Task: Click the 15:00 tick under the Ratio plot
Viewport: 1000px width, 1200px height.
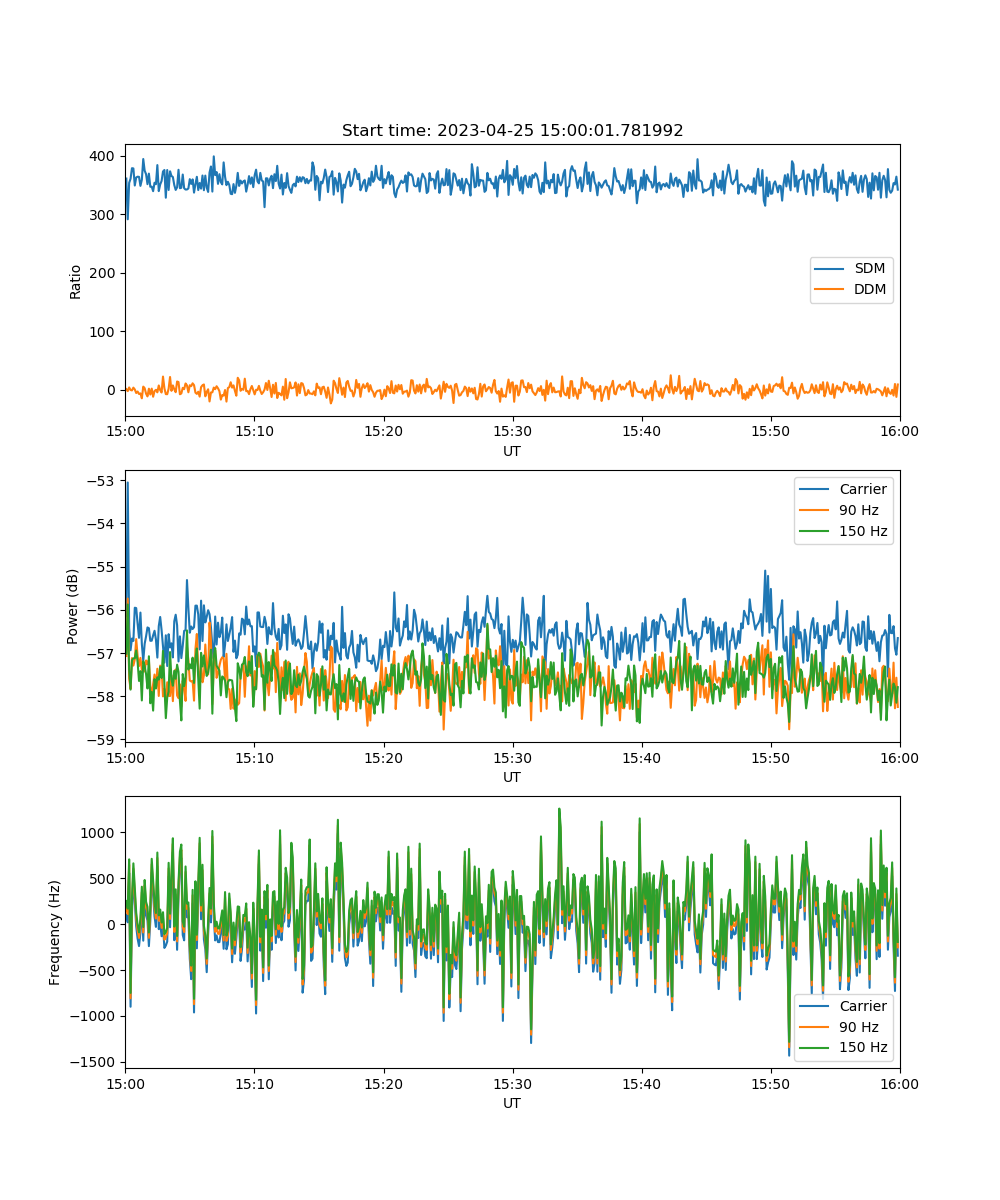Action: [125, 431]
